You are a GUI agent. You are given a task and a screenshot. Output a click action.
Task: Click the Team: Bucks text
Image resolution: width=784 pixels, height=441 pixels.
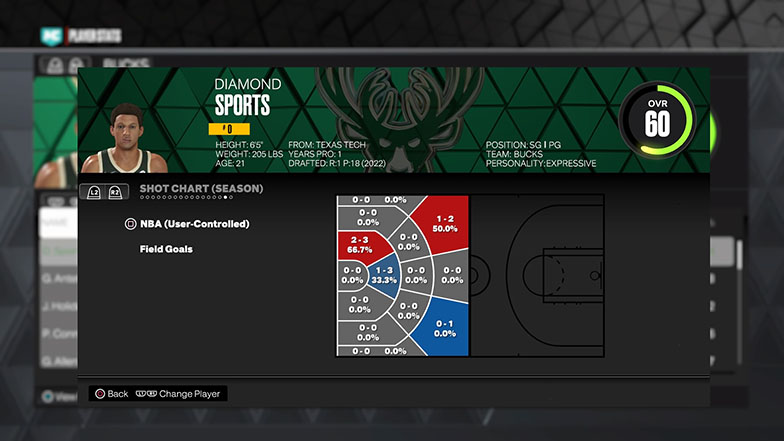[514, 154]
